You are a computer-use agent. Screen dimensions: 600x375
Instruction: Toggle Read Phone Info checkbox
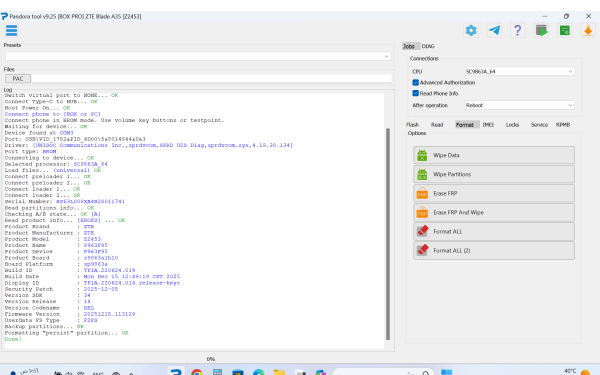416,93
